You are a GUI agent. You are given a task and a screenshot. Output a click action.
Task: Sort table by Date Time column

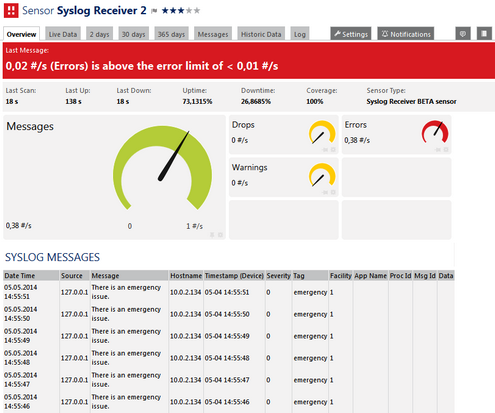(x=31, y=276)
